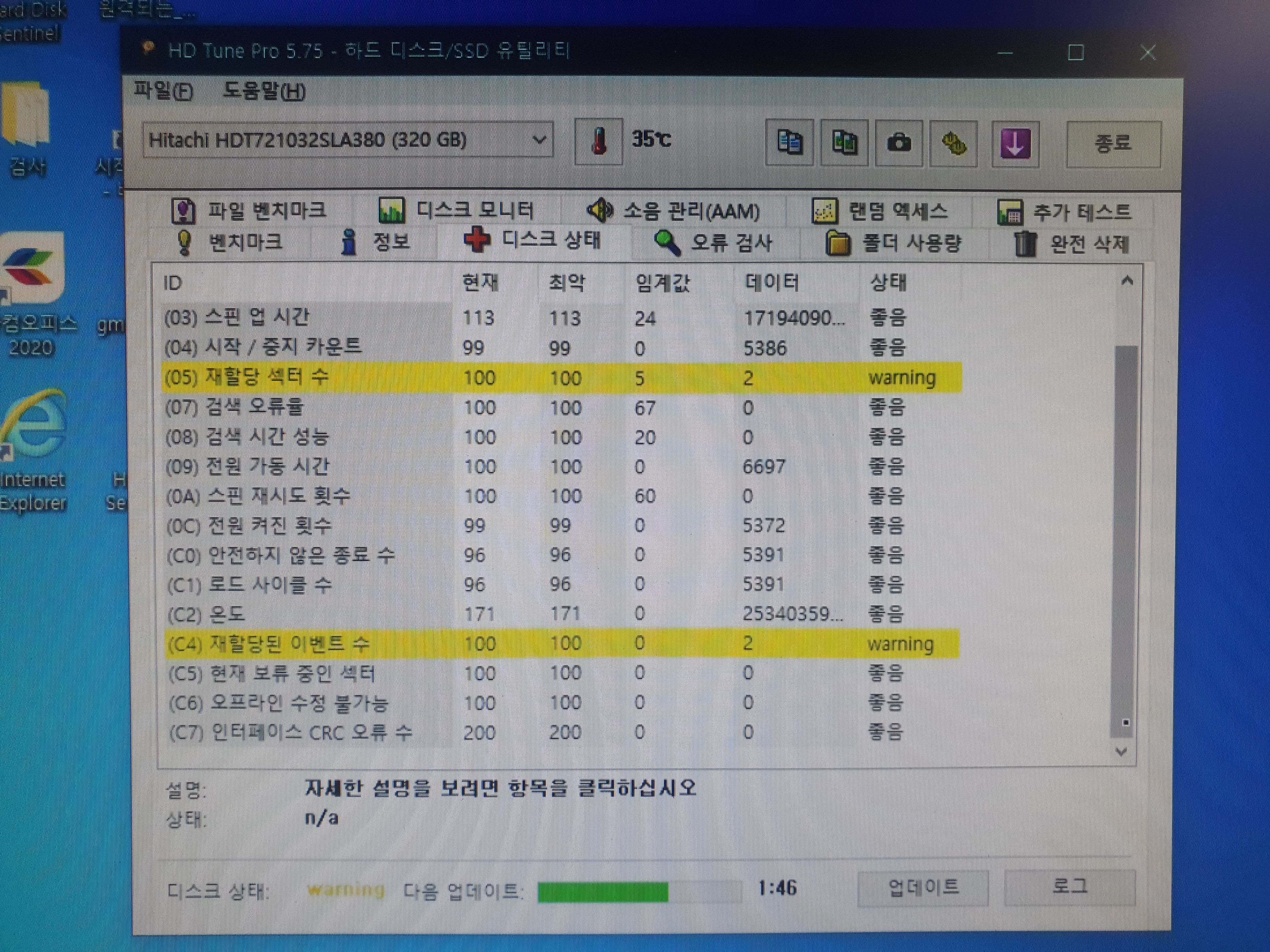The height and width of the screenshot is (952, 1270).
Task: Click the purple down-arrow minimize-to-tray icon
Action: pyautogui.click(x=1015, y=144)
